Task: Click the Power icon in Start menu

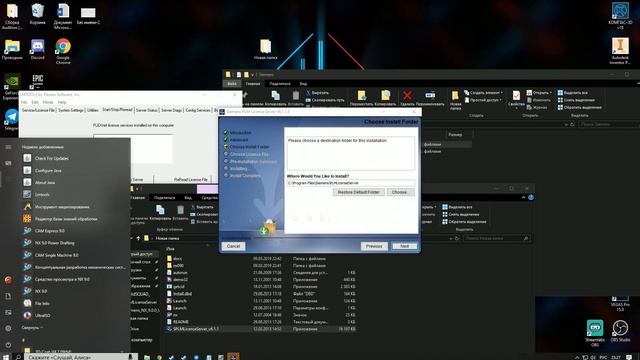Action: pyautogui.click(x=8, y=345)
